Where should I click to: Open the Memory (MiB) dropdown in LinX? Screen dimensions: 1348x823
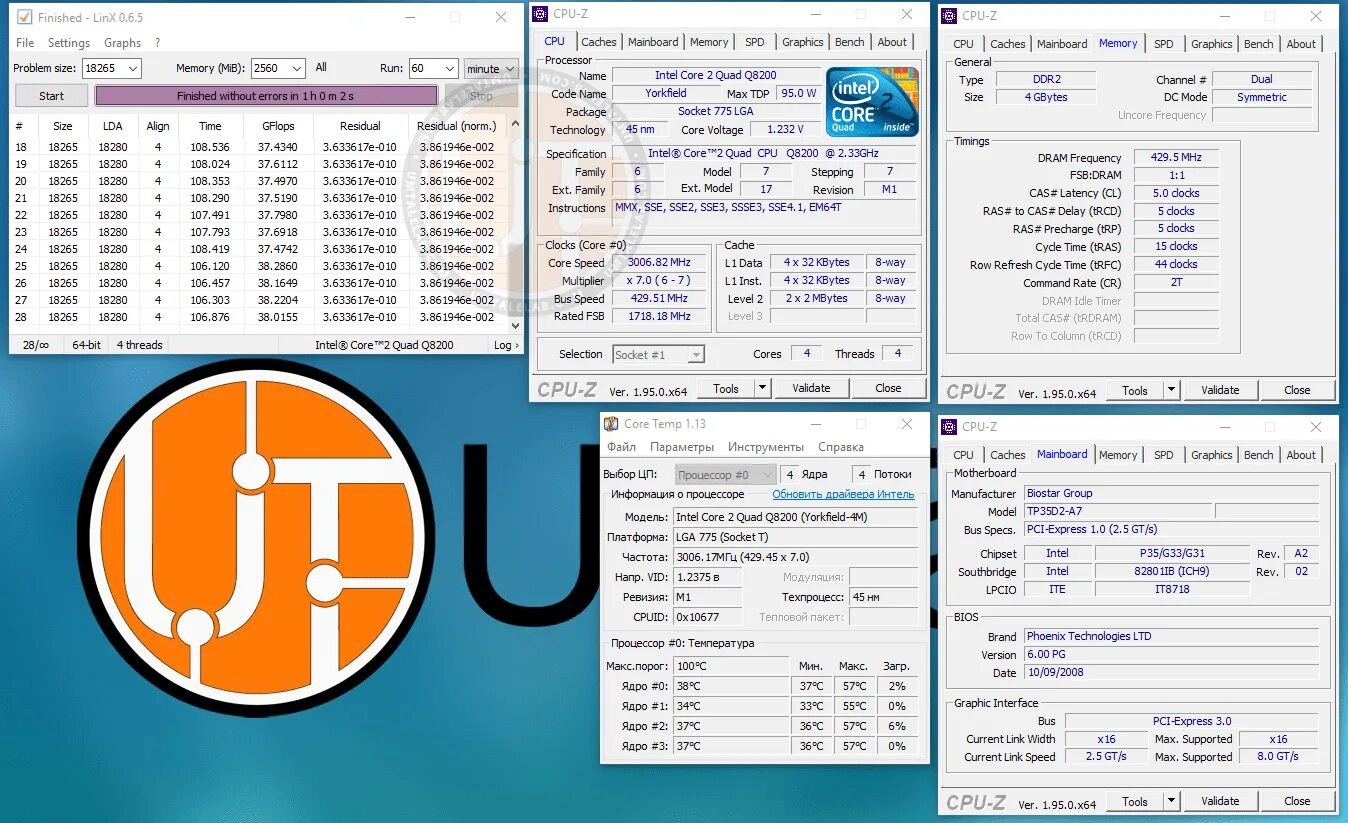[297, 68]
